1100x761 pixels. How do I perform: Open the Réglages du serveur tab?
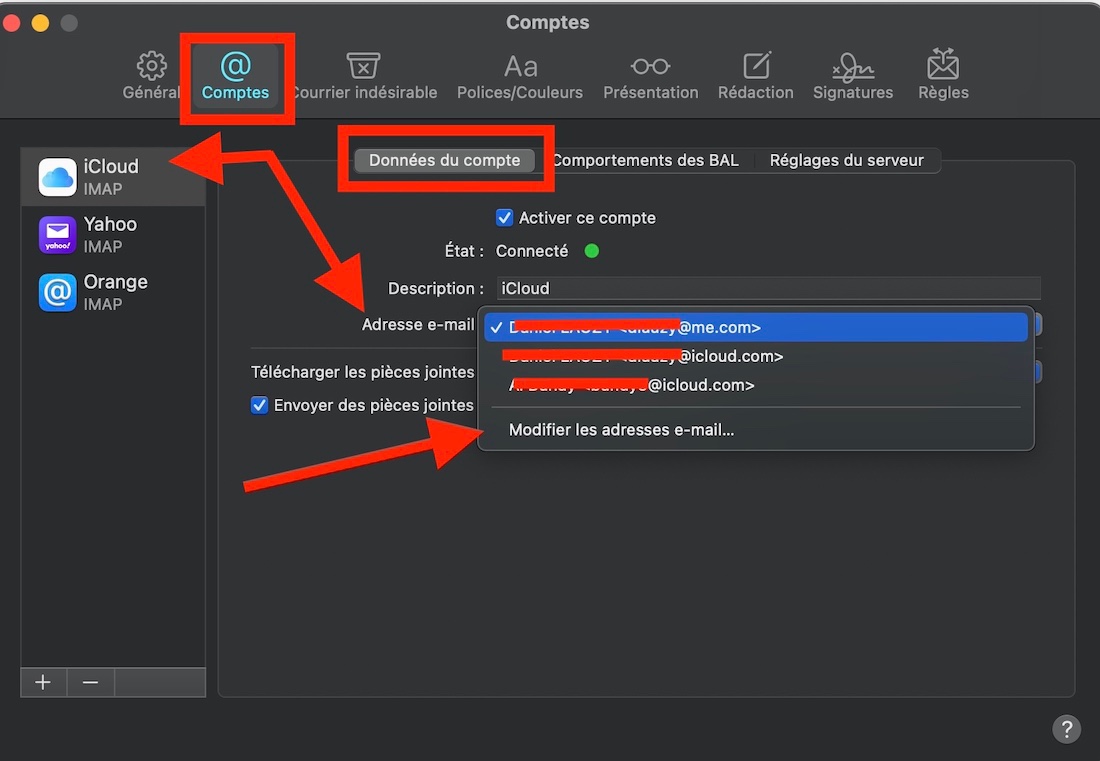pos(846,160)
